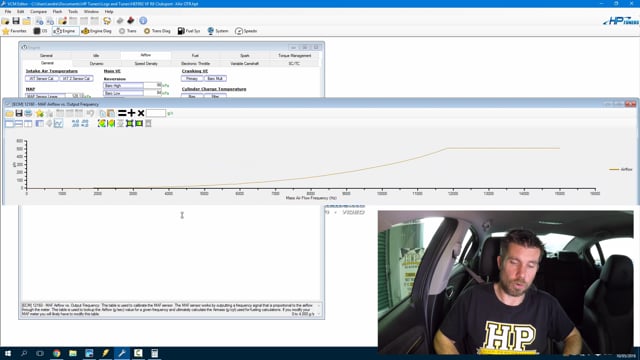This screenshot has width=640, height=360.
Task: Open the calculator app on the taskbar
Action: tap(155, 353)
